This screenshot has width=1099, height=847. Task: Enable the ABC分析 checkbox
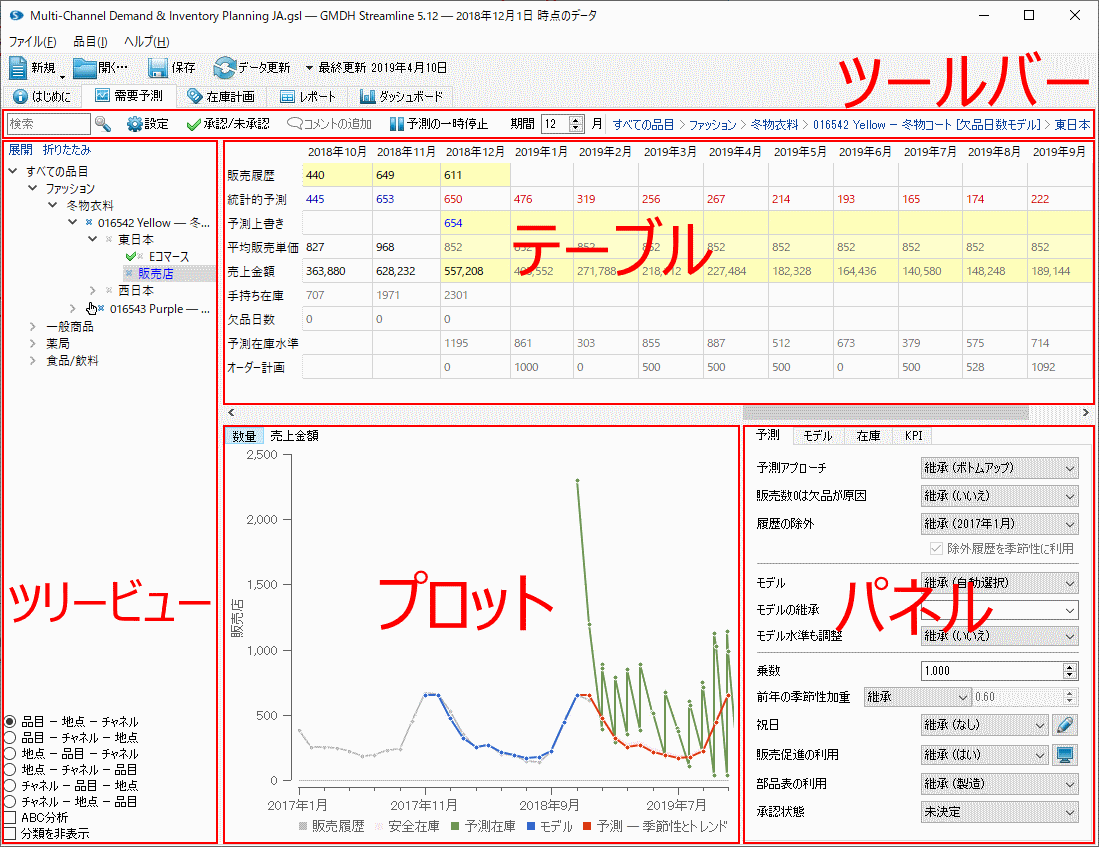coord(11,818)
